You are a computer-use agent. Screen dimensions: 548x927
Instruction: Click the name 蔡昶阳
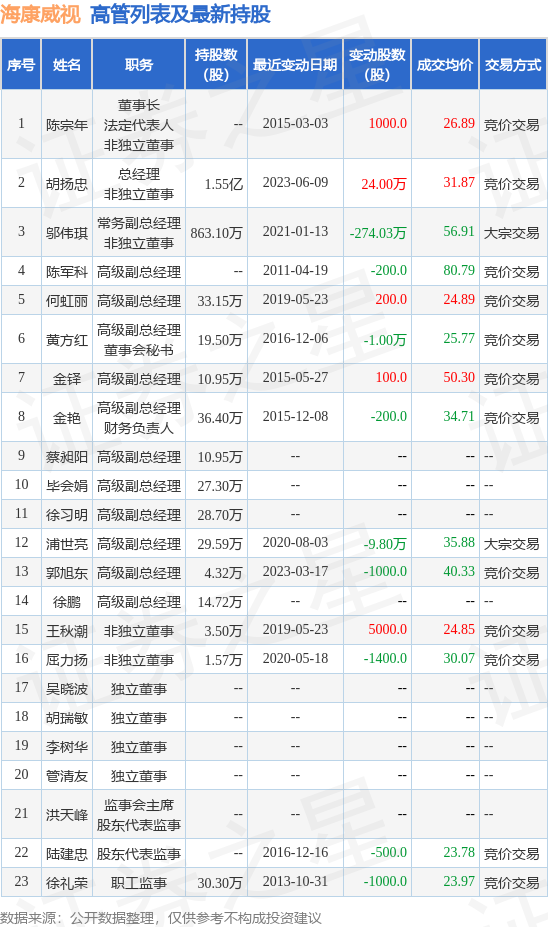67,457
